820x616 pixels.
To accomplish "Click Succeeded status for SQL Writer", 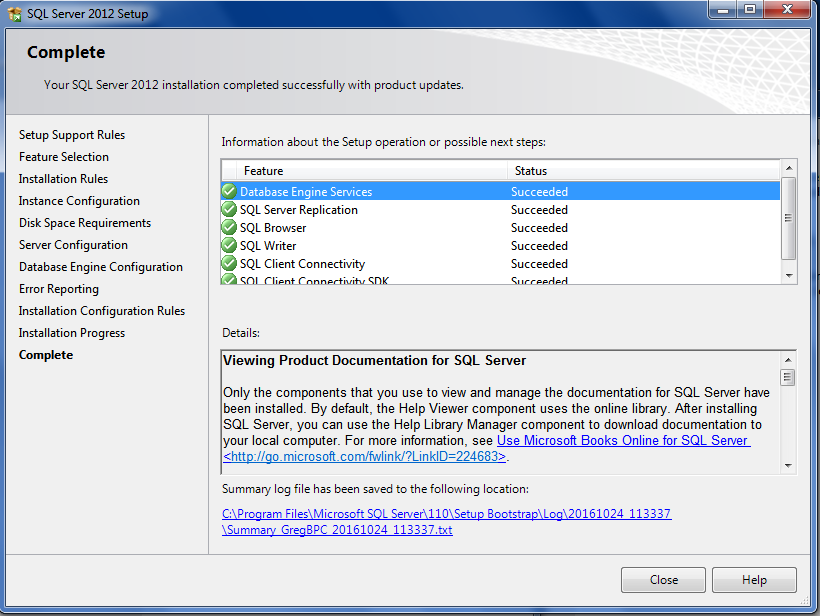I will click(539, 245).
